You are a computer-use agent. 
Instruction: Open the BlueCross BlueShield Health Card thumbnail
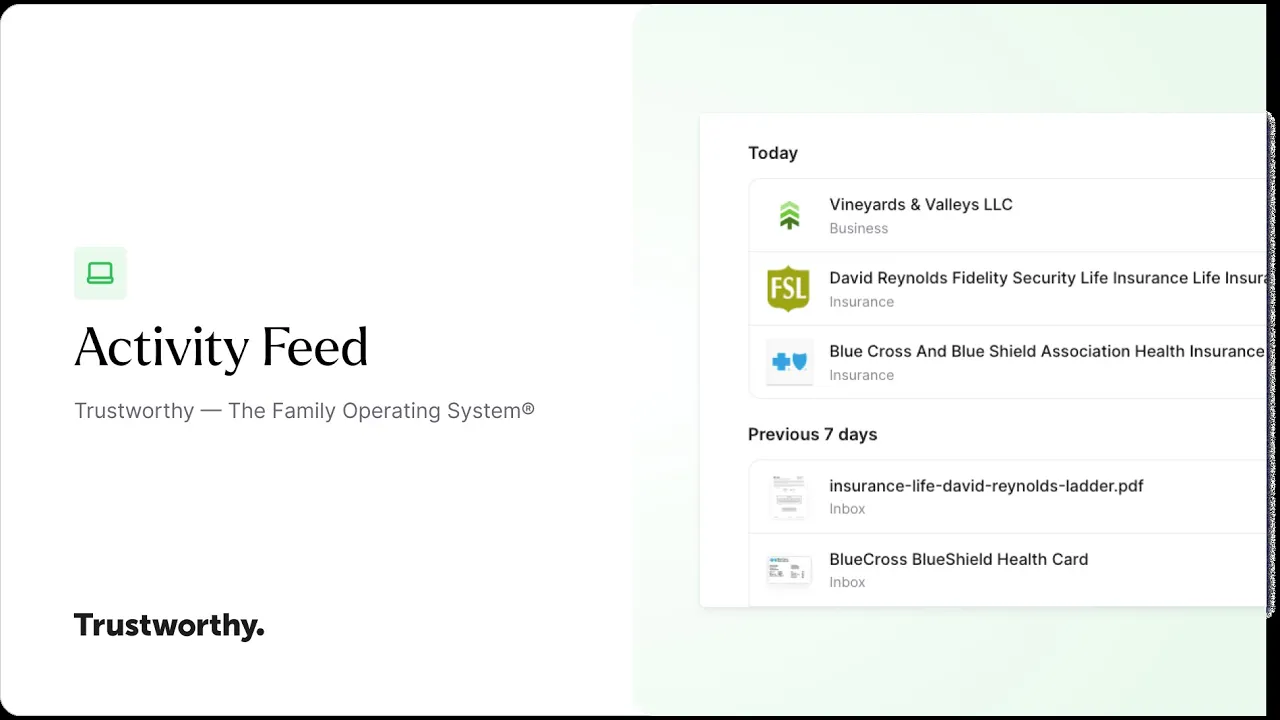coord(789,570)
